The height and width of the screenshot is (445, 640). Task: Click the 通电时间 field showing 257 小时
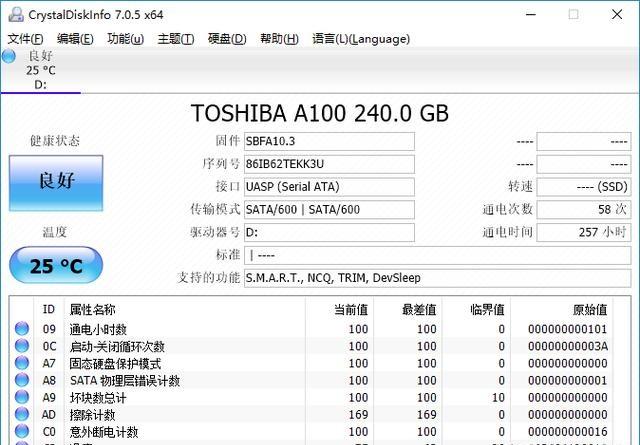(x=584, y=233)
